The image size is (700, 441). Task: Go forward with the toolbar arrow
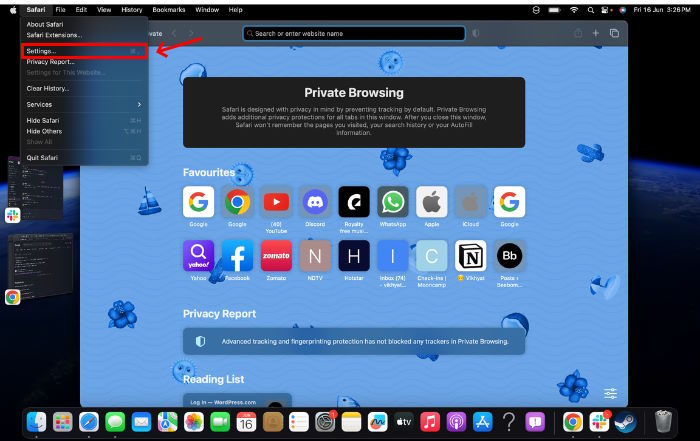(x=191, y=33)
